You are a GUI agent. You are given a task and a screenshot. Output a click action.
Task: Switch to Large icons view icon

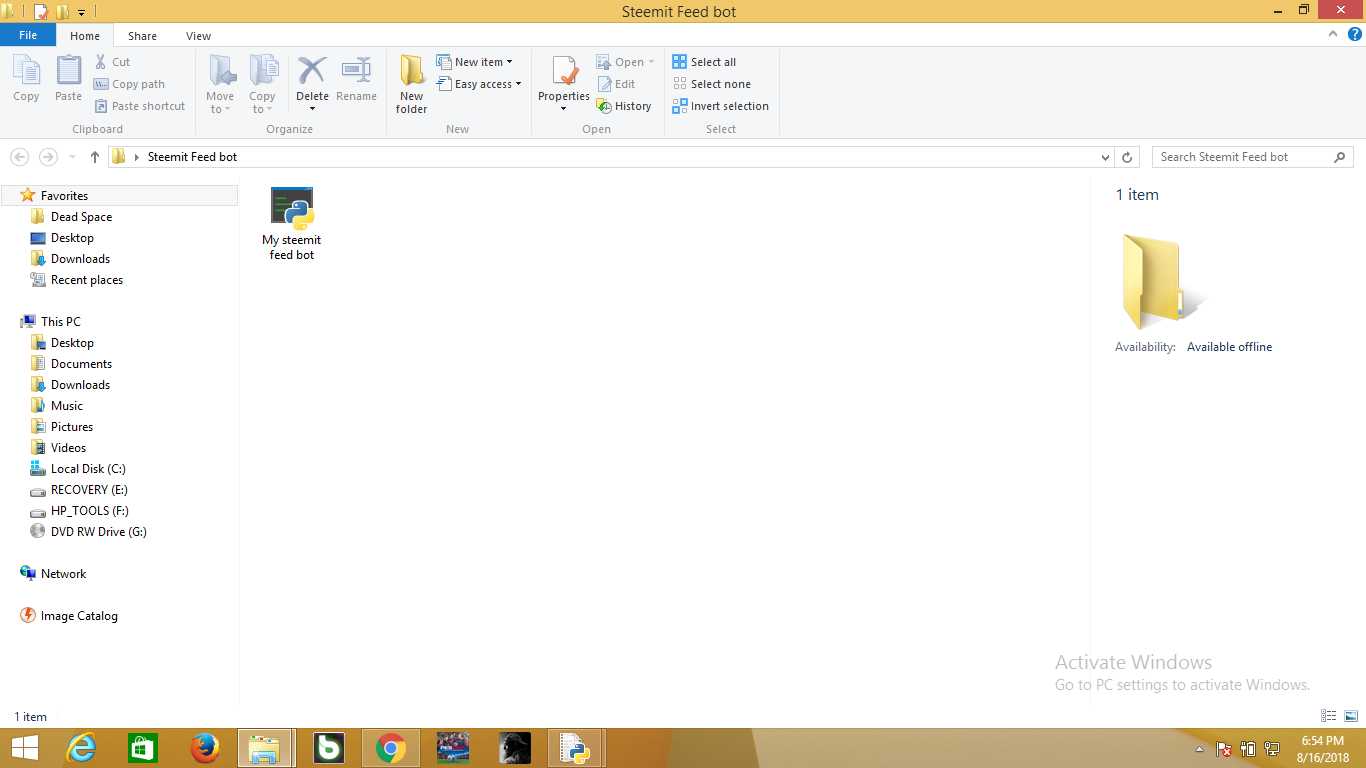[x=1351, y=716]
